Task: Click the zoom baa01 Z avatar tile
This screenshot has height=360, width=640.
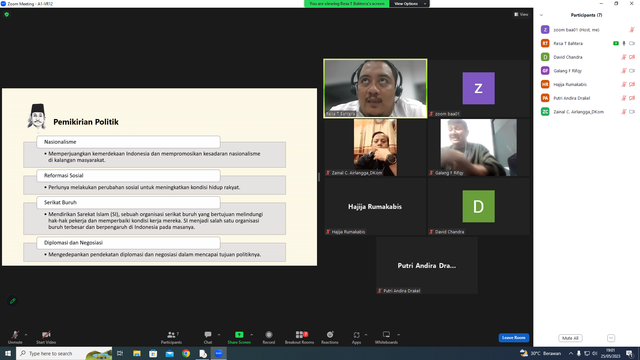Action: click(479, 89)
